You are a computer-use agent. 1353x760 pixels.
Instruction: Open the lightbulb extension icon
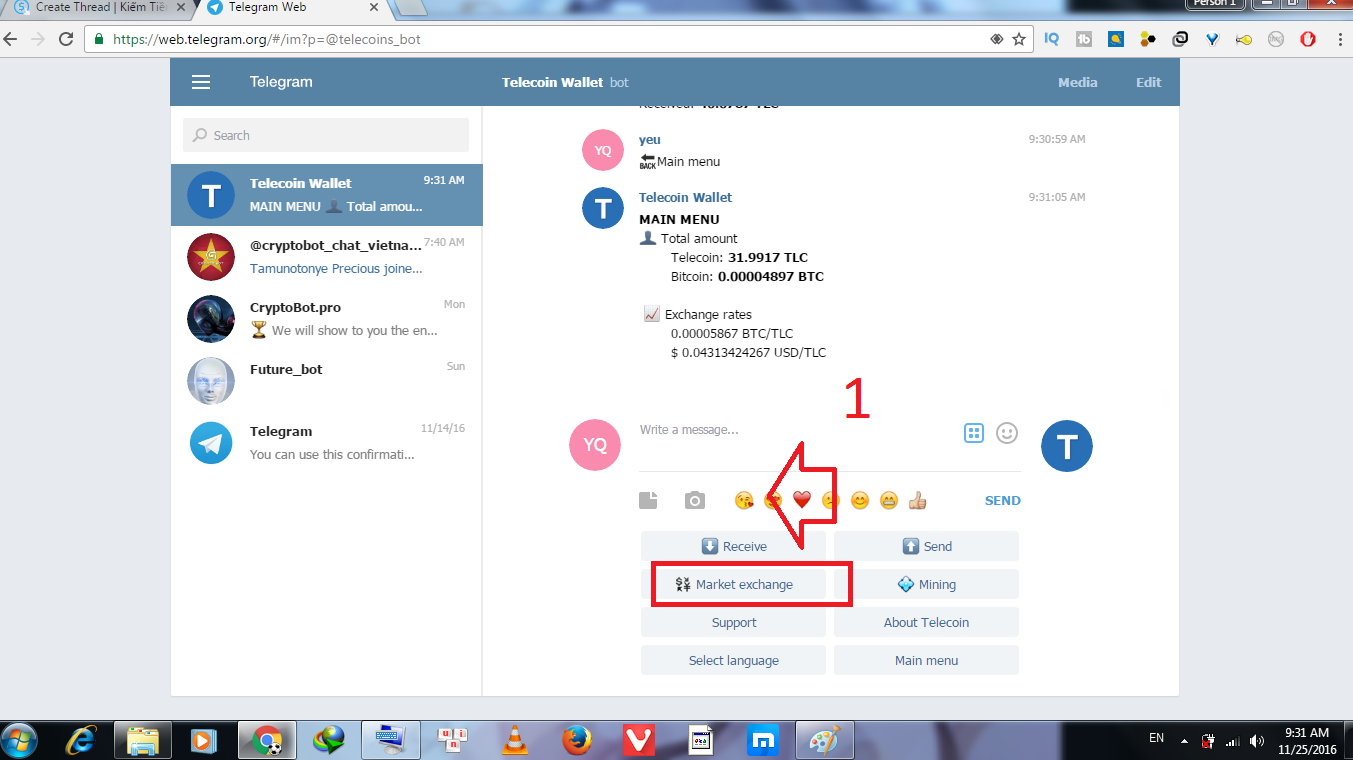coord(1115,40)
